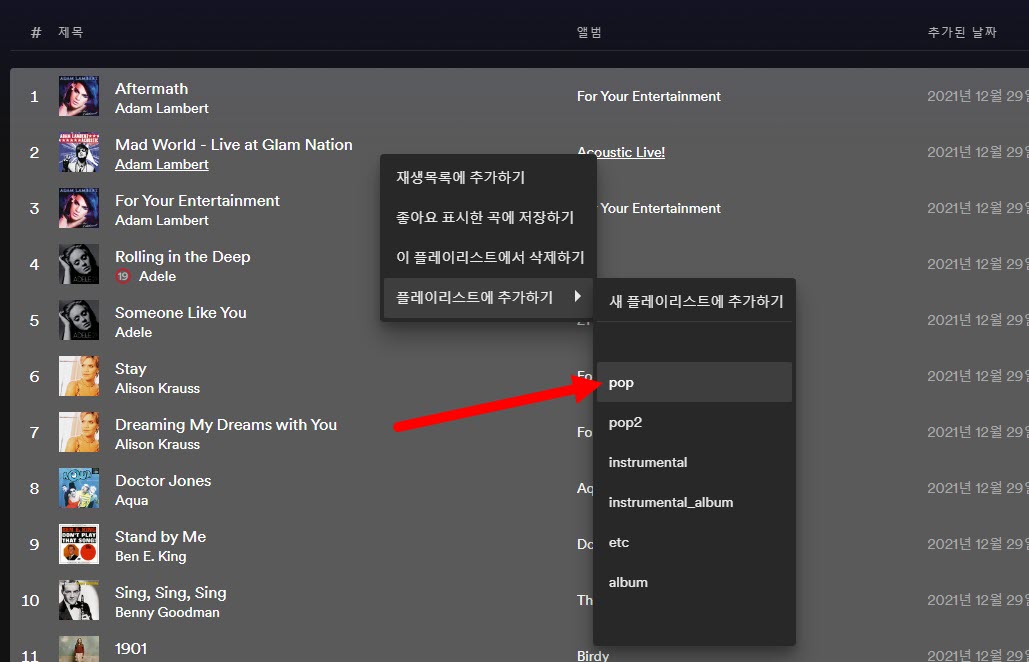Screen dimensions: 1029x662
Task: Click Stay track album thumbnail
Action: (x=79, y=376)
